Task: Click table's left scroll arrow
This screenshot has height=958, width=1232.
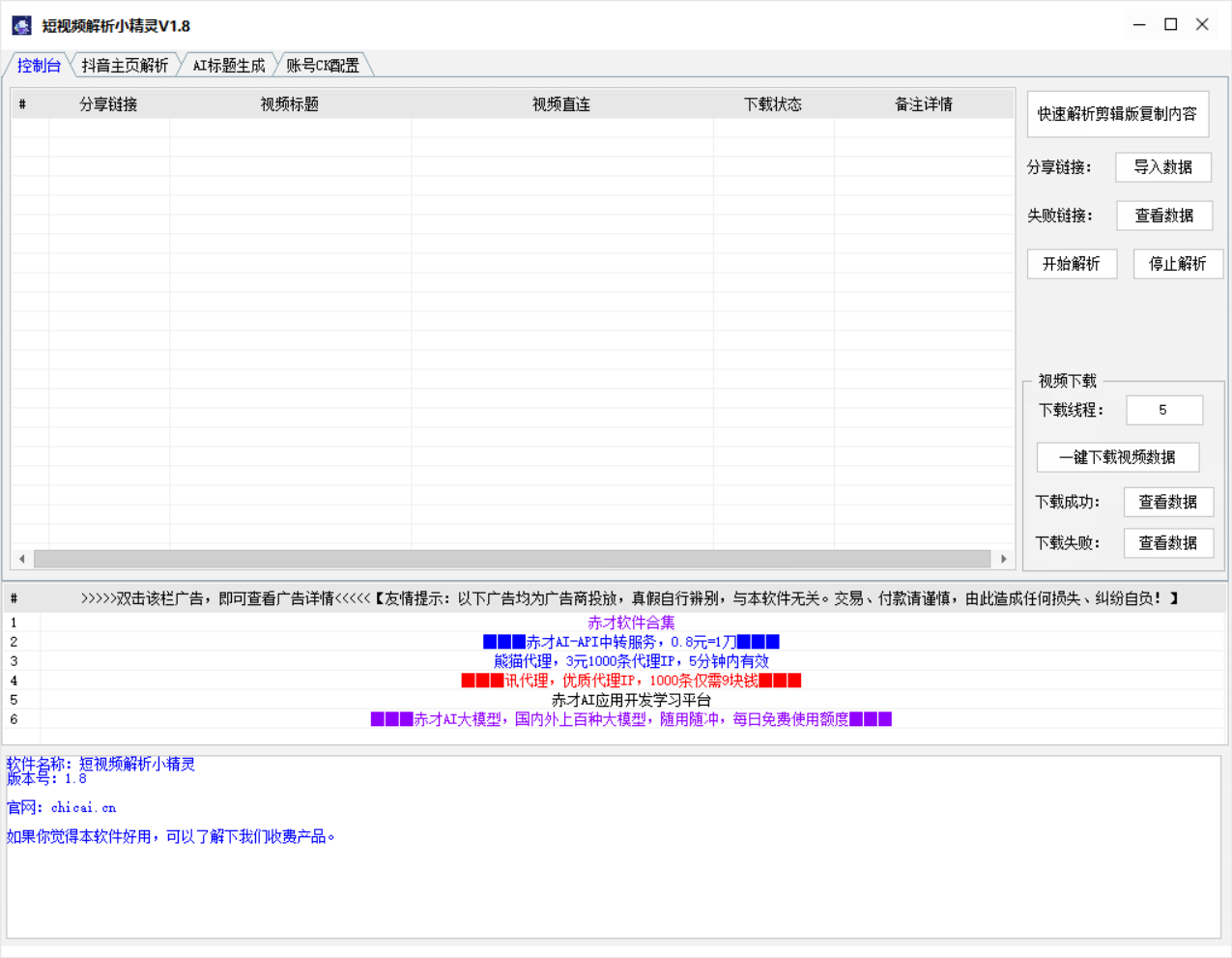Action: [22, 559]
